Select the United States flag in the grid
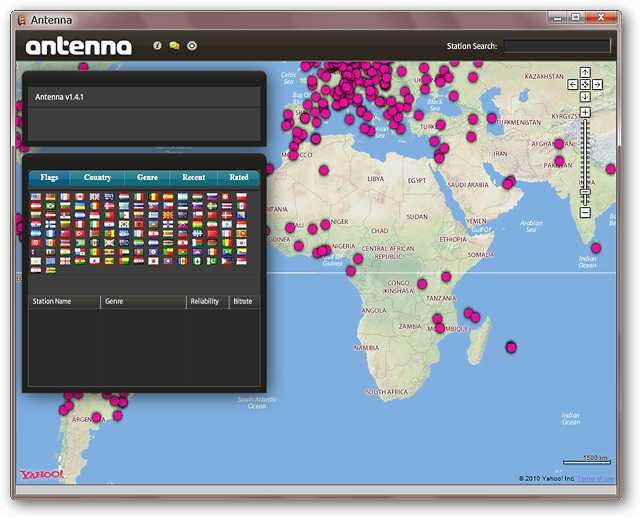The width and height of the screenshot is (640, 518). tap(37, 197)
